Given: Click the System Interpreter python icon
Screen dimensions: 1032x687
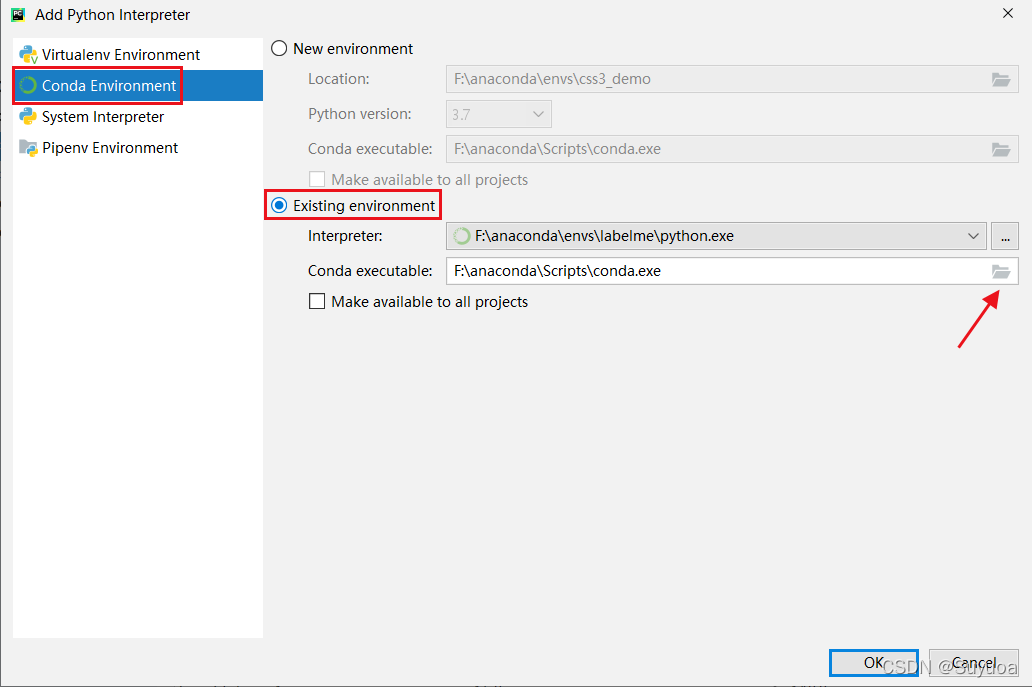Looking at the screenshot, I should (x=28, y=117).
